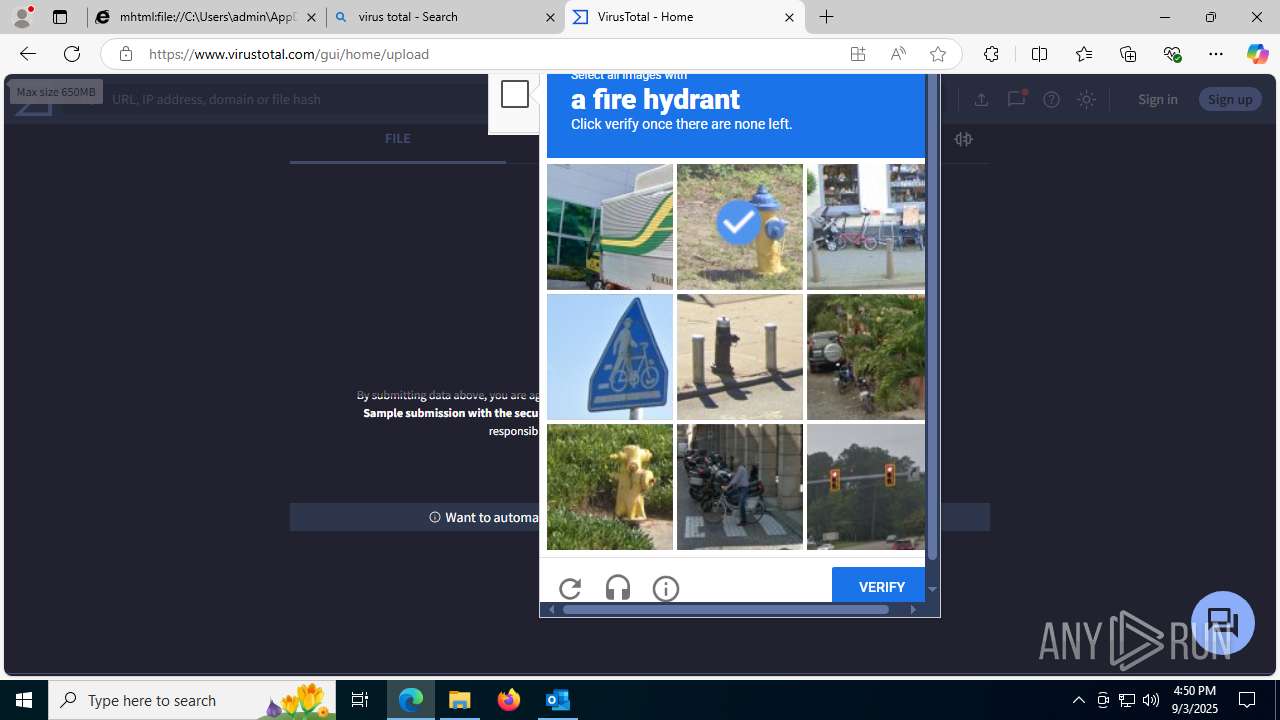This screenshot has height=720, width=1280.
Task: Click the compress icon near tabs row
Action: pyautogui.click(x=963, y=139)
